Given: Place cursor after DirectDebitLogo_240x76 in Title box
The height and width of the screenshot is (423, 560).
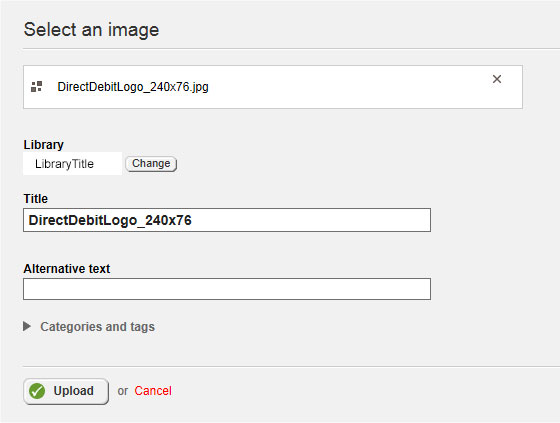Looking at the screenshot, I should pyautogui.click(x=193, y=220).
